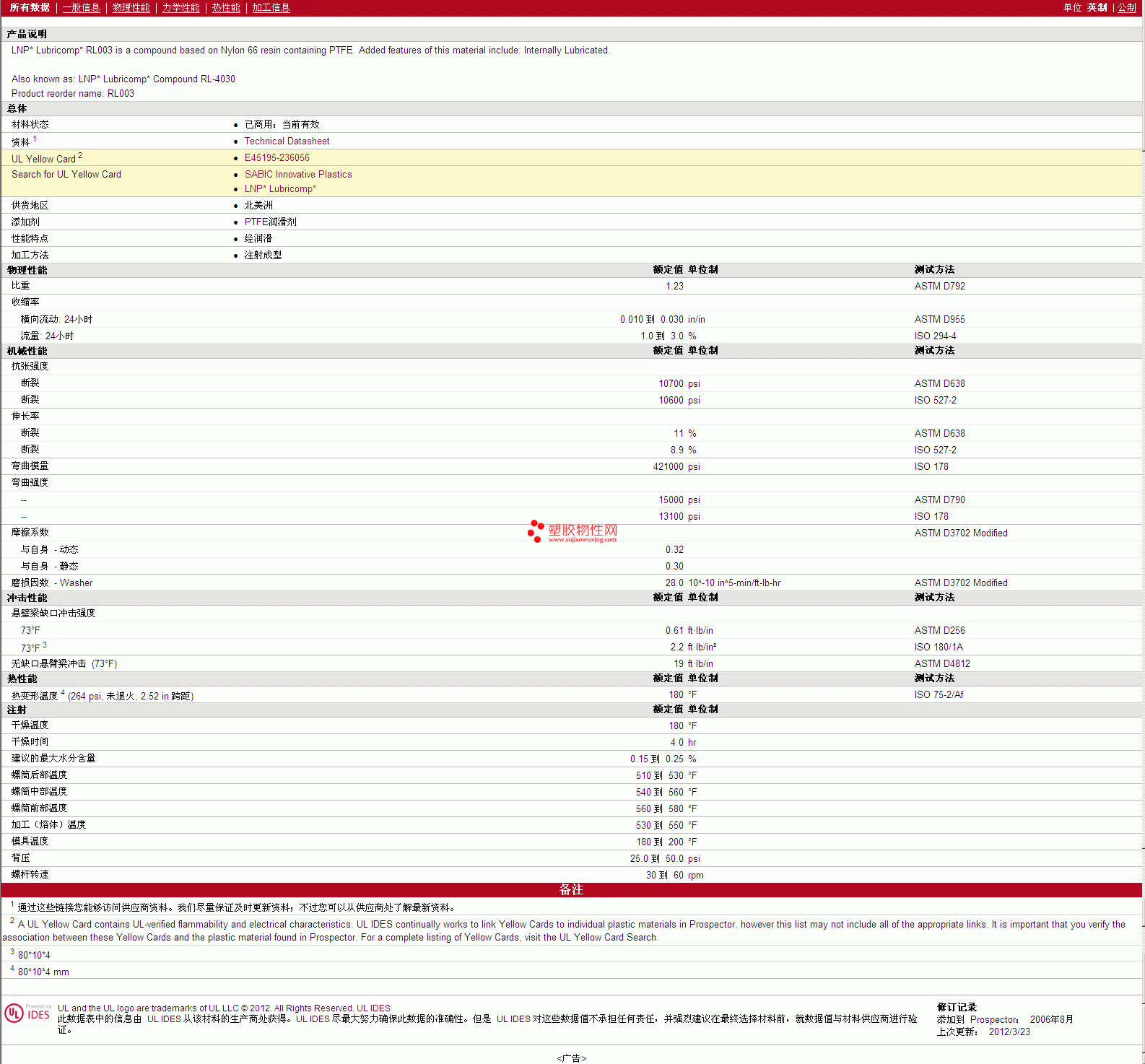The width and height of the screenshot is (1145, 1064).
Task: Select the 北美洲 availability value
Action: pos(258,206)
